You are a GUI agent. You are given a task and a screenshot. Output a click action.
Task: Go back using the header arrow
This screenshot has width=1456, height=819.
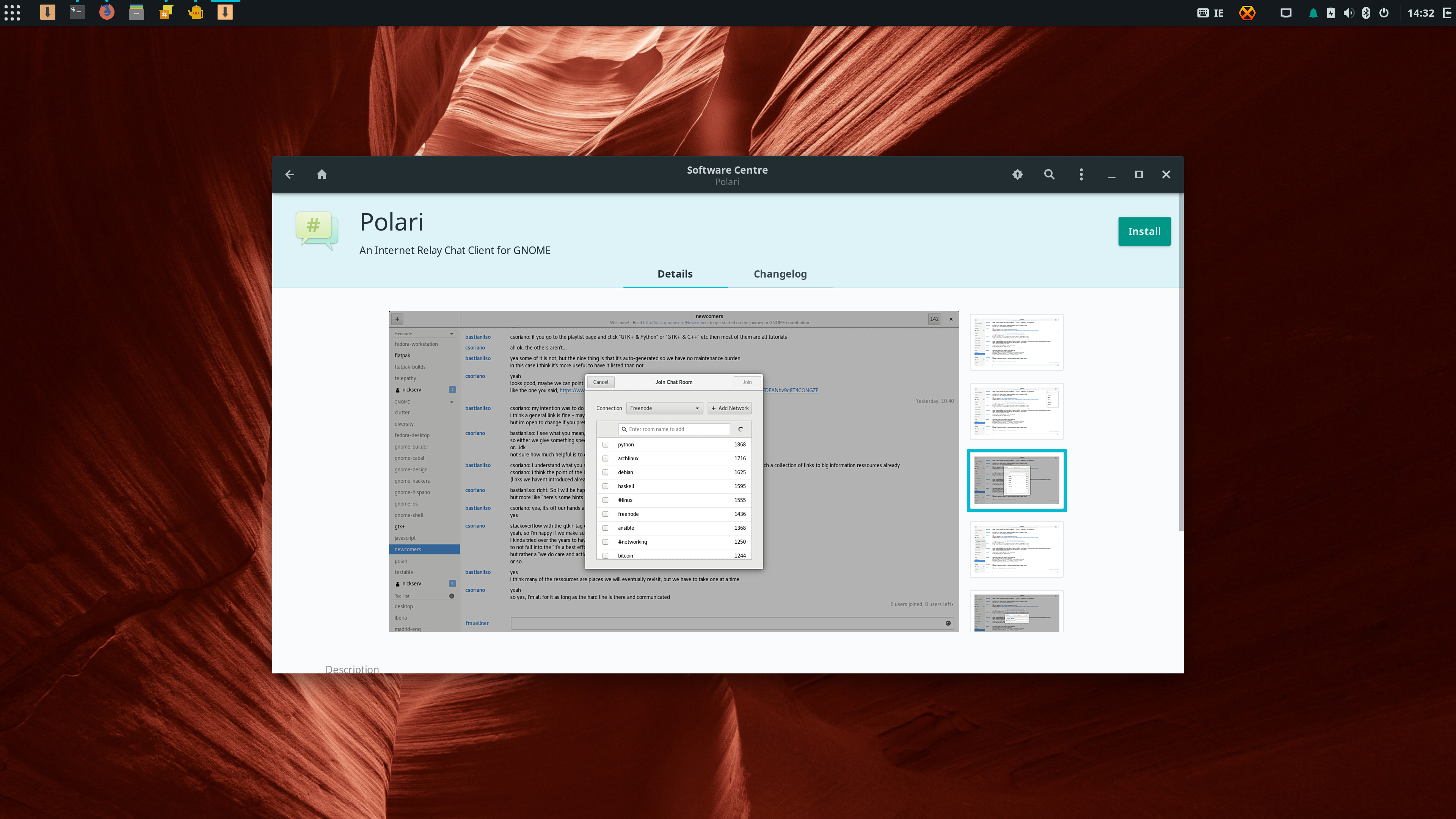coord(289,175)
